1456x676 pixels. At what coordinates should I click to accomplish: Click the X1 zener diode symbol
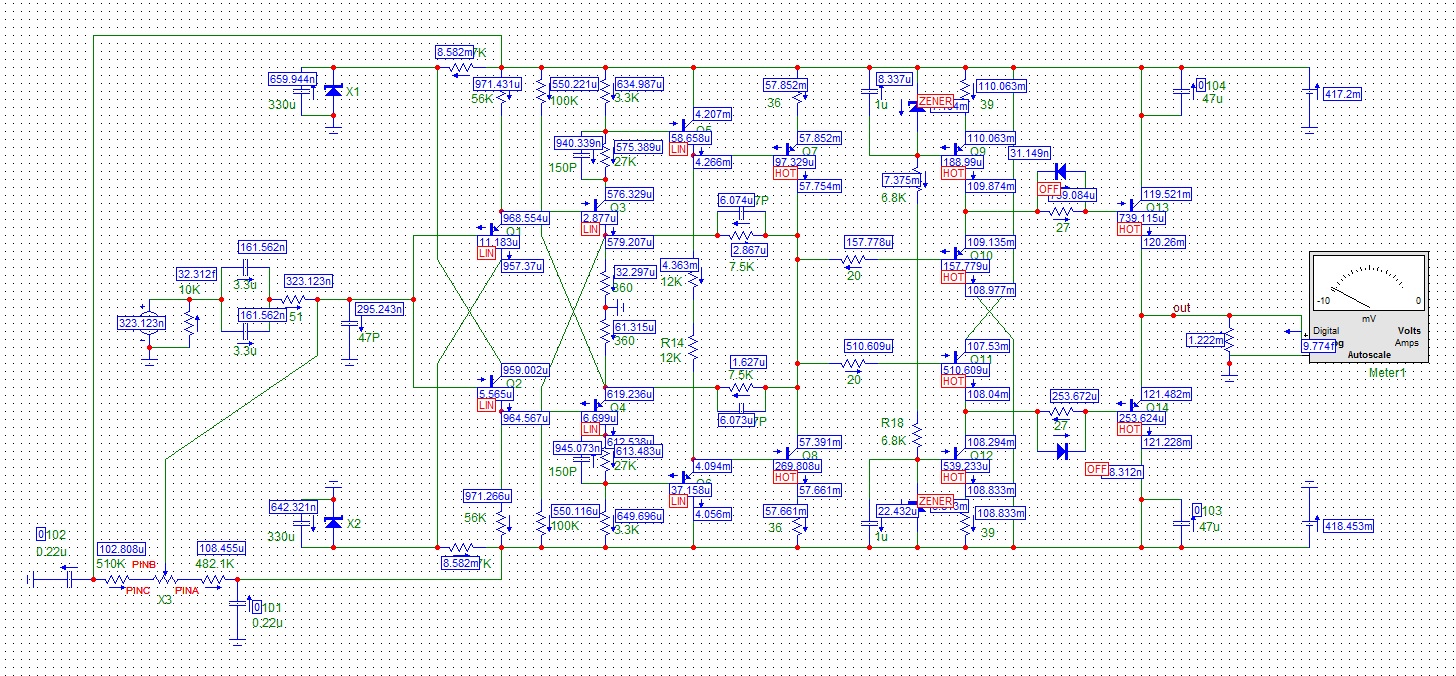(333, 91)
